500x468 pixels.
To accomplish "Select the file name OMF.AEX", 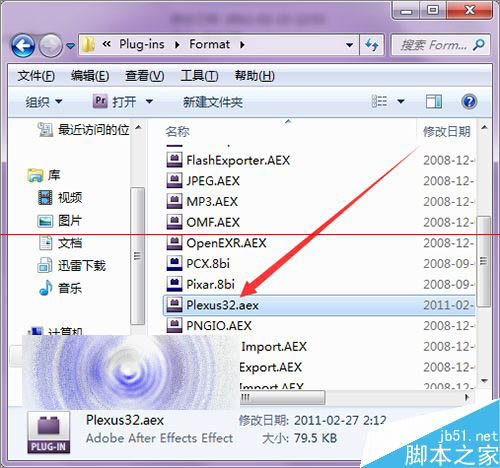I will click(x=213, y=222).
